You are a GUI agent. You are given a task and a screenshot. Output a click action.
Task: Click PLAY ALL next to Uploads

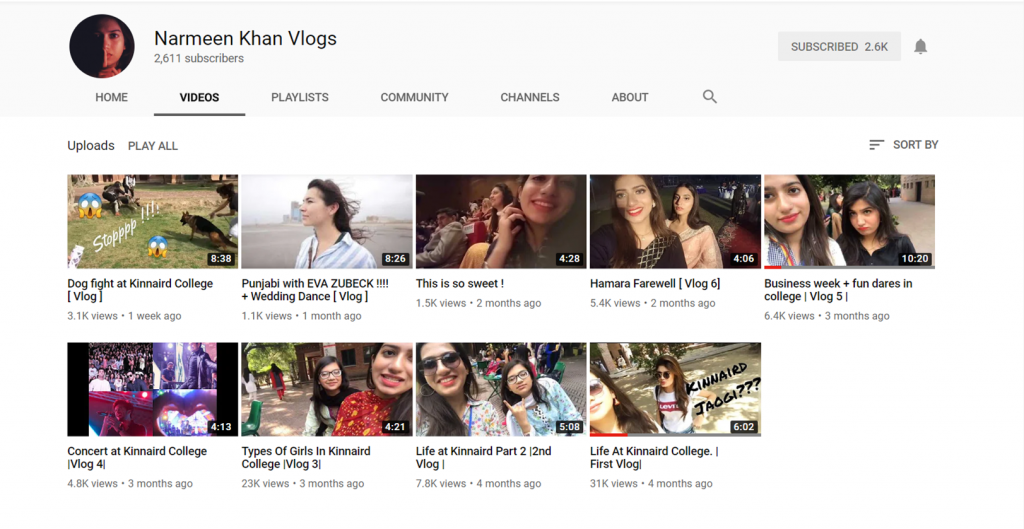pyautogui.click(x=153, y=146)
